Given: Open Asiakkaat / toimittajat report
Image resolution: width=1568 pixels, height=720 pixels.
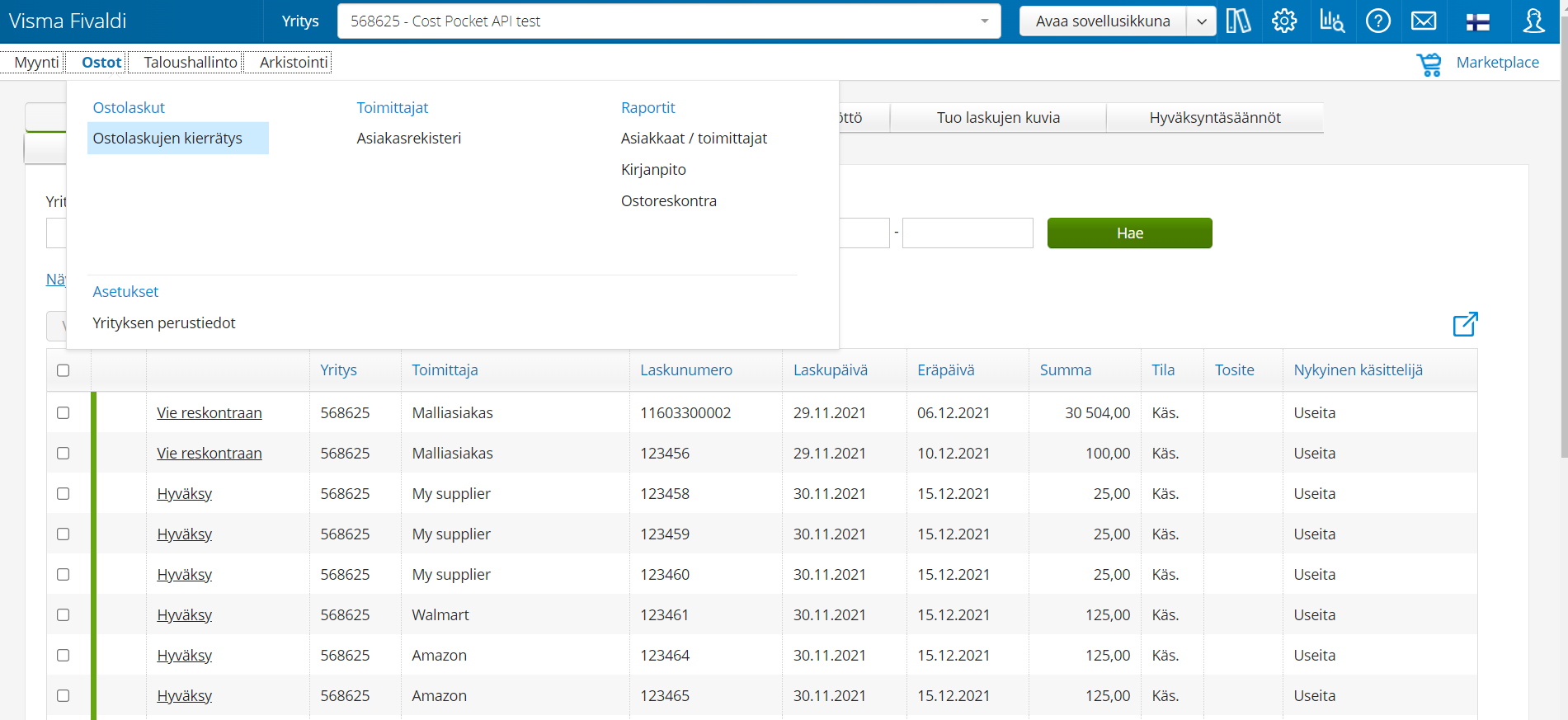Looking at the screenshot, I should coord(695,139).
